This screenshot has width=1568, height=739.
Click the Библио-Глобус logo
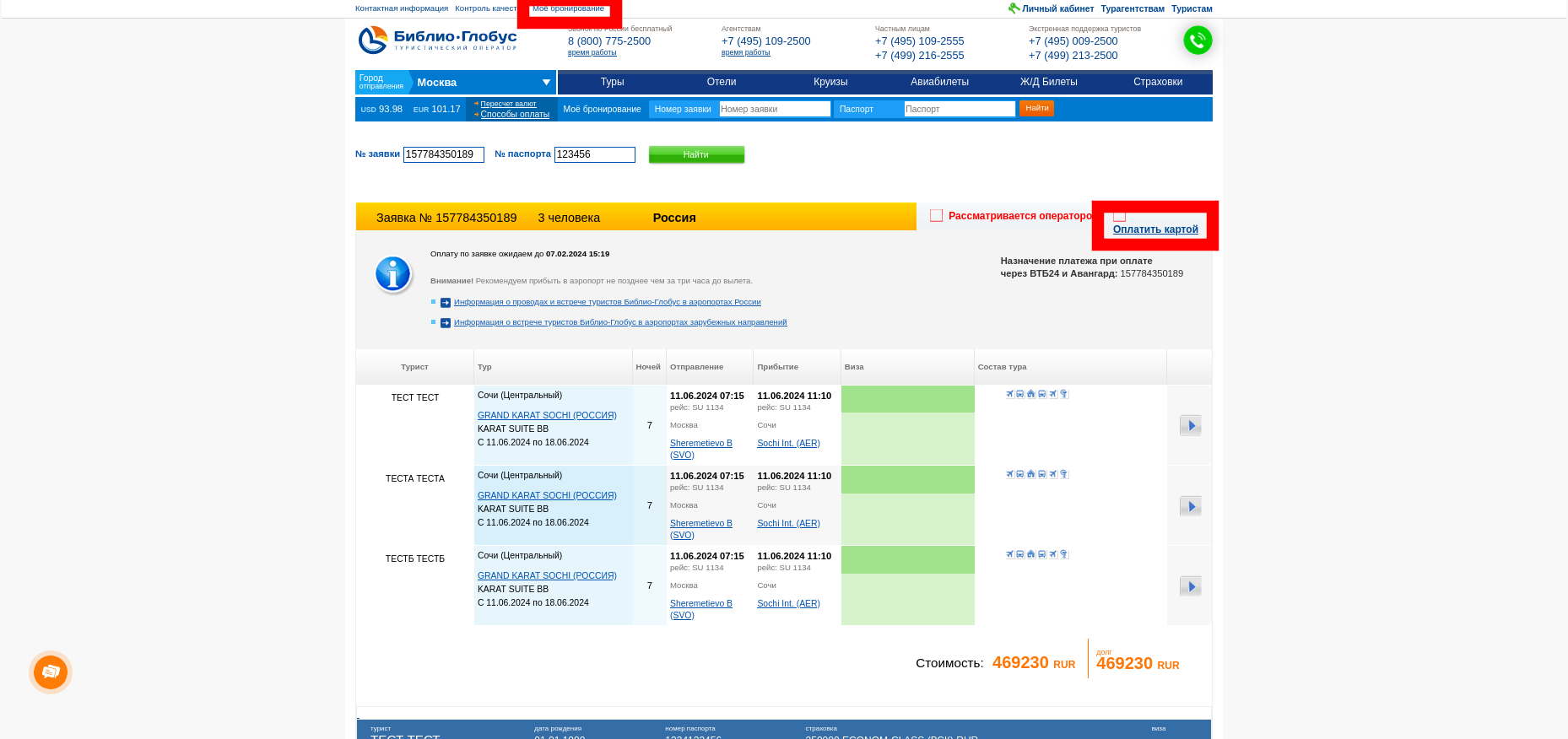438,40
